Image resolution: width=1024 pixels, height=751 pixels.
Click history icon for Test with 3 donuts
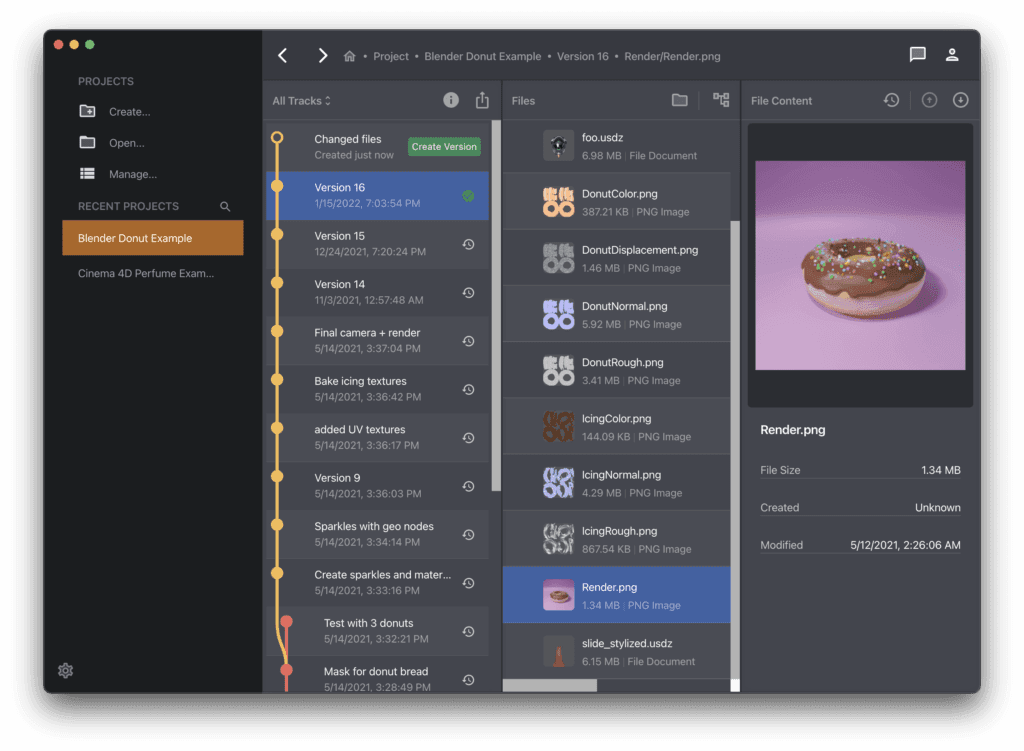tap(468, 631)
